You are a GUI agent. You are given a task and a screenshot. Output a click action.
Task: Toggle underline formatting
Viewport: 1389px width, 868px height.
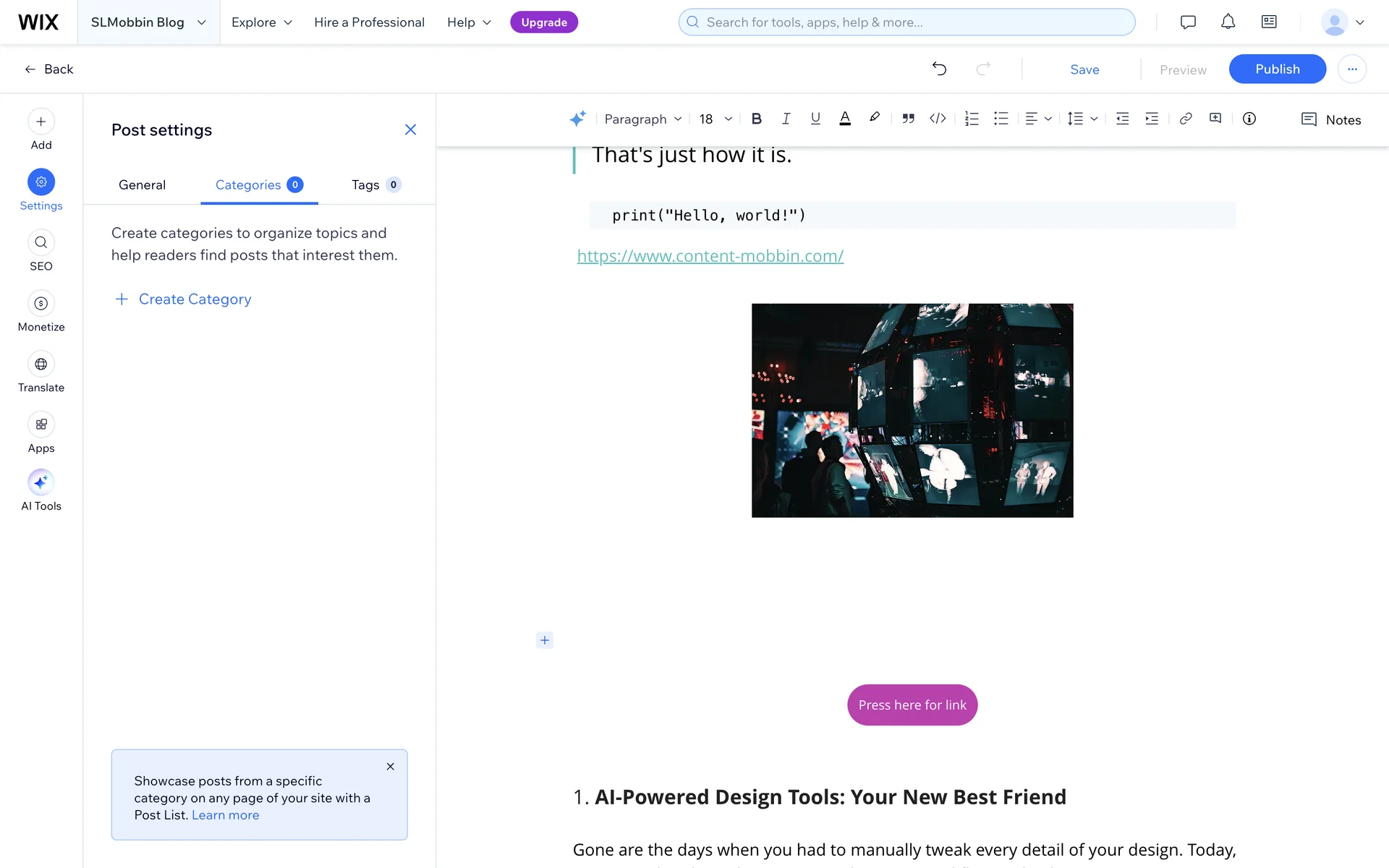[815, 119]
